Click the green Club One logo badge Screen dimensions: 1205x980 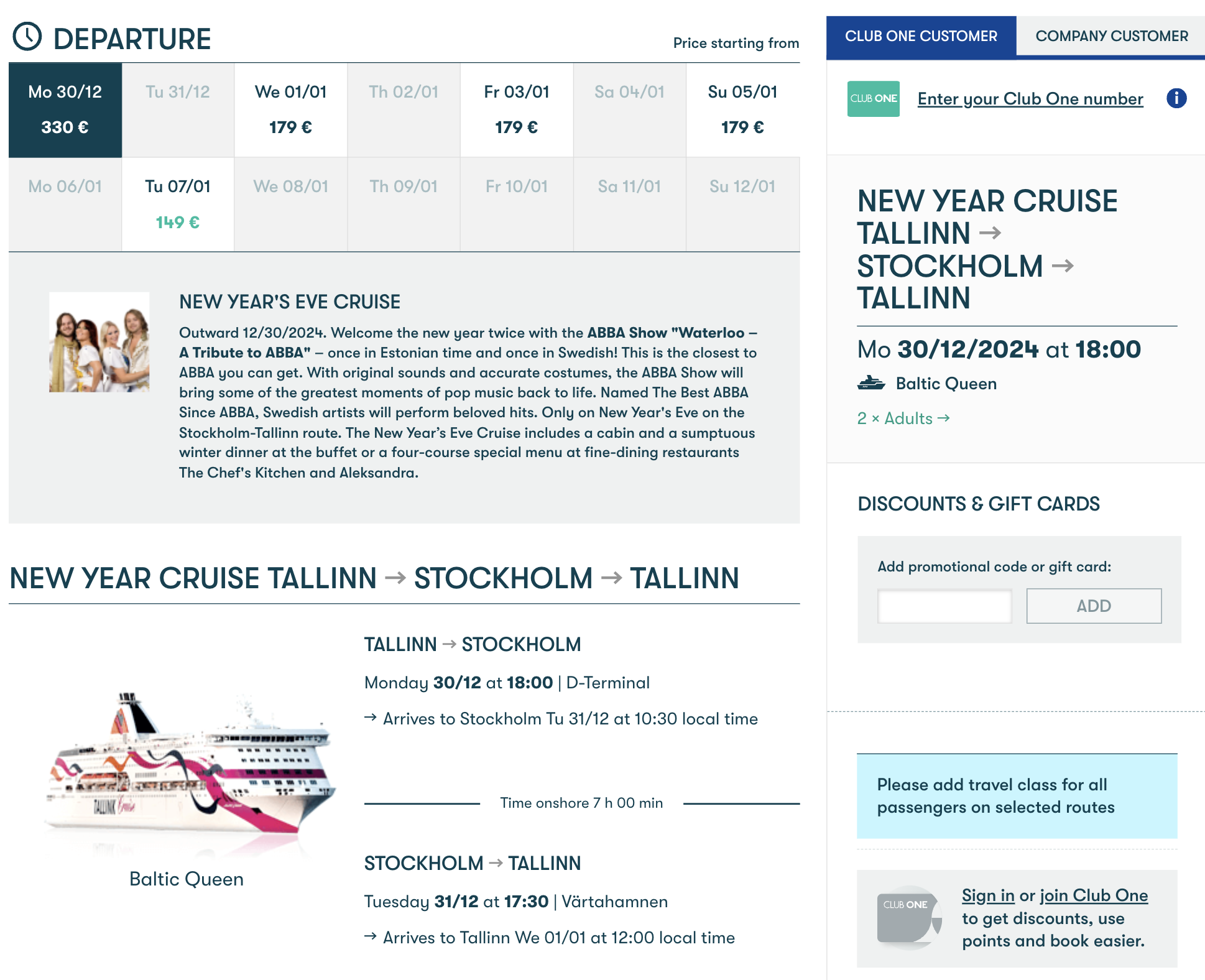click(873, 99)
